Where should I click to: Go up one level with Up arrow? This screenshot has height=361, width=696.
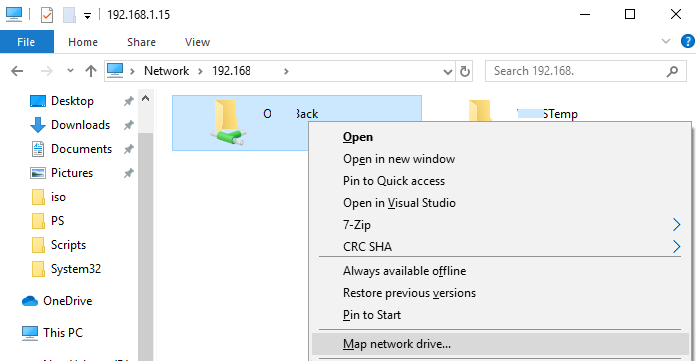[x=91, y=71]
